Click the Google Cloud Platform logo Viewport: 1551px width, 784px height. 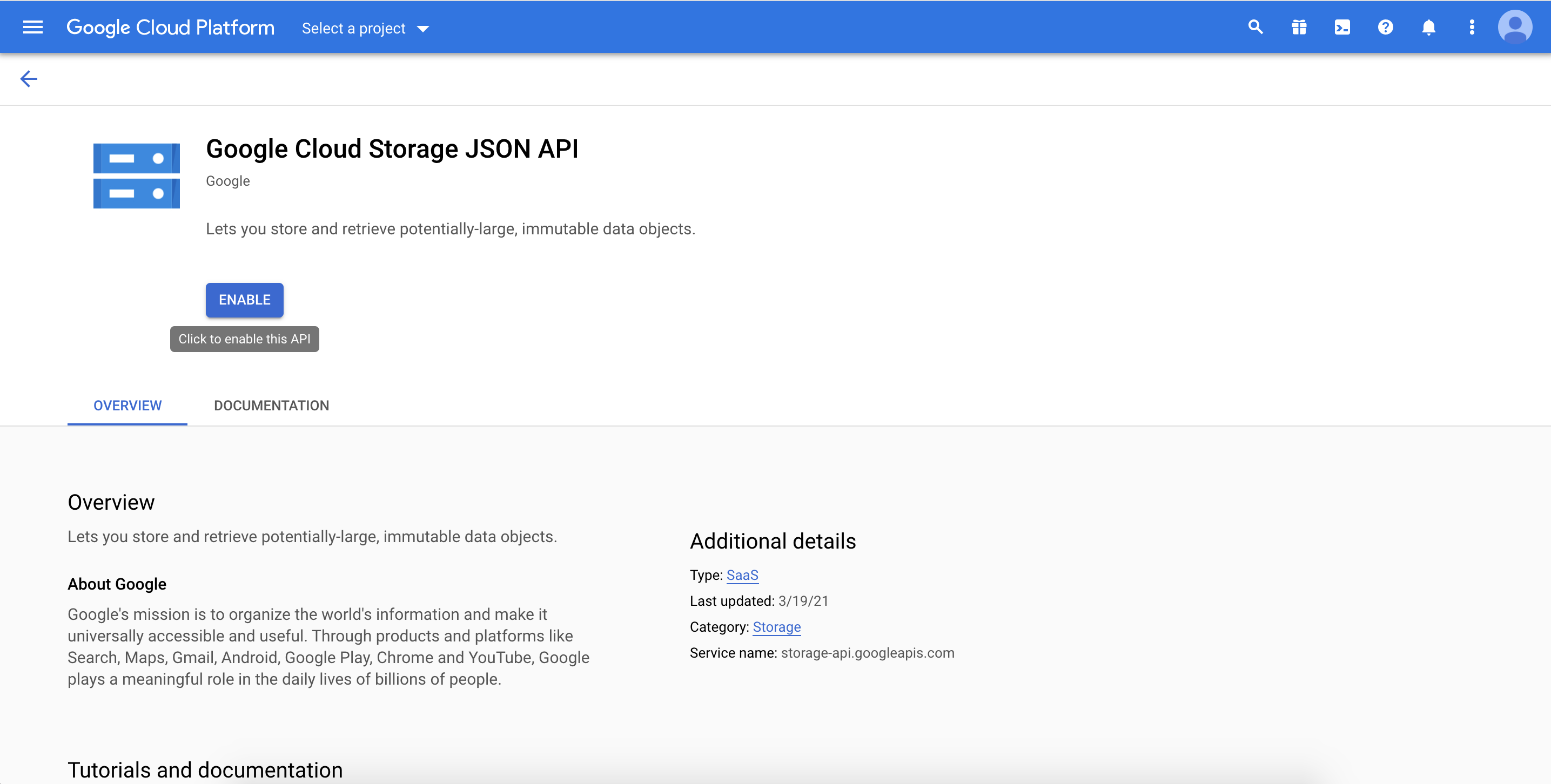click(x=170, y=28)
